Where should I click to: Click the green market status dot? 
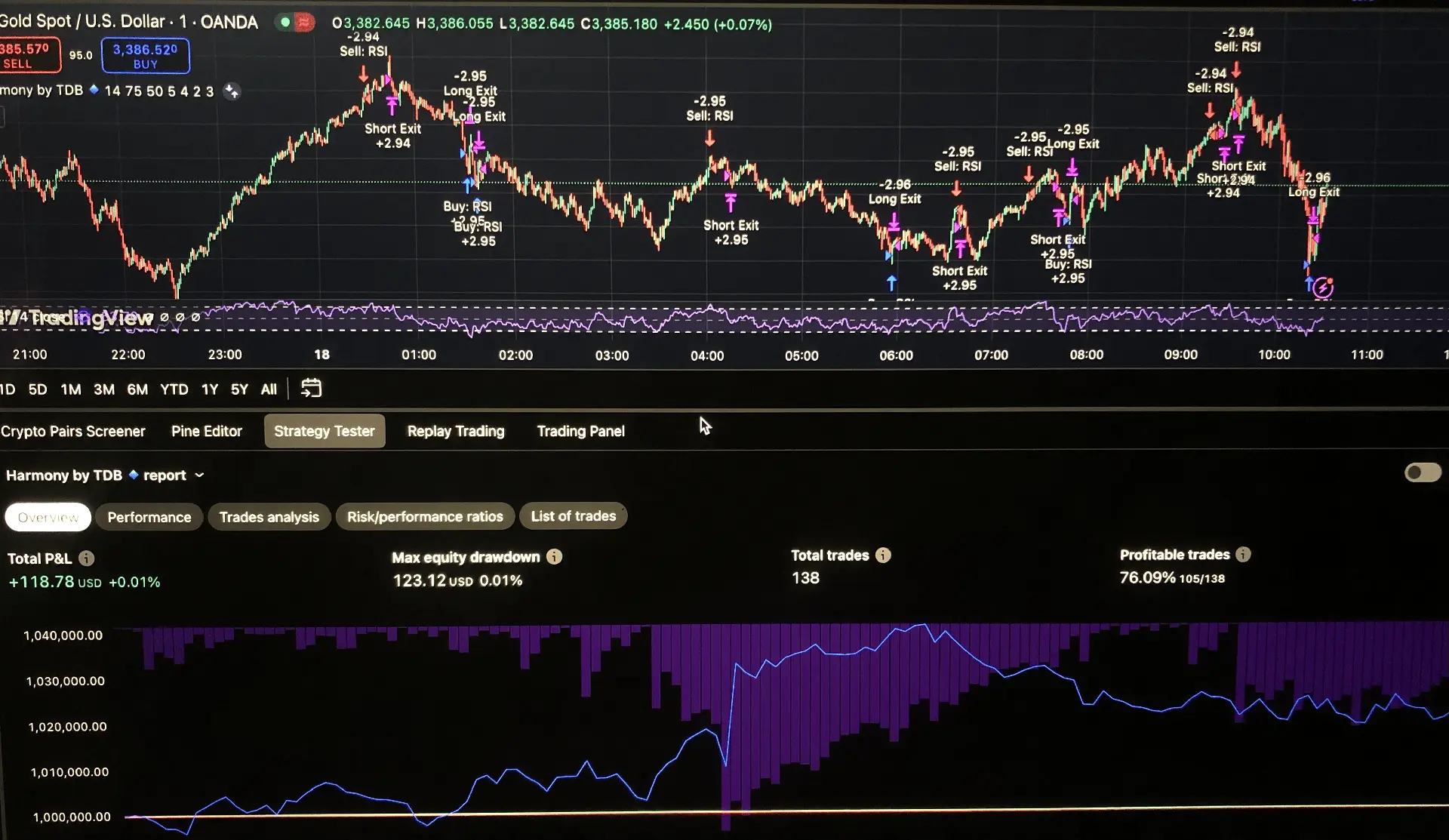[x=285, y=23]
